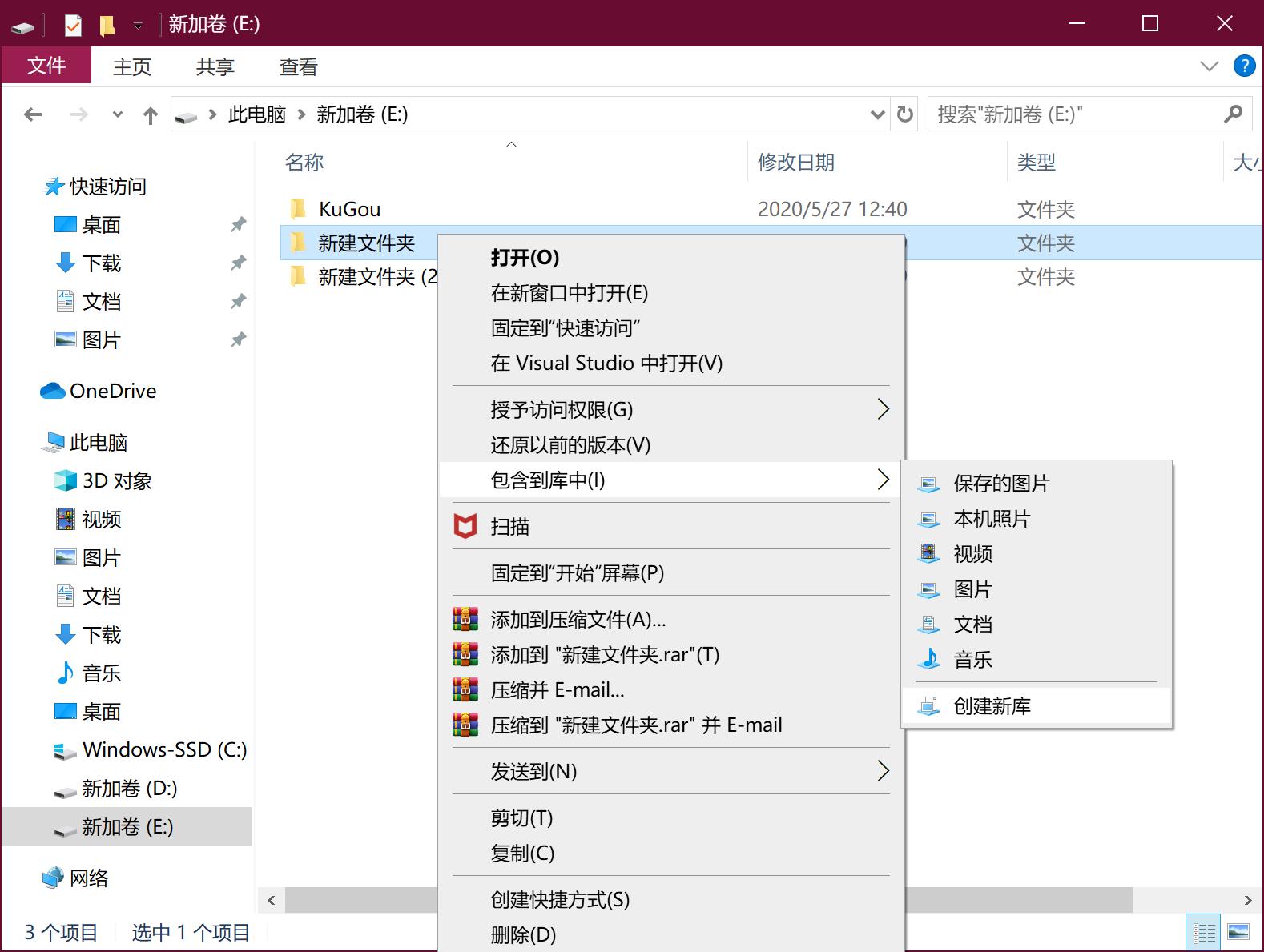Click the McAfee 扫描 shield icon
Image resolution: width=1264 pixels, height=952 pixels.
[465, 526]
